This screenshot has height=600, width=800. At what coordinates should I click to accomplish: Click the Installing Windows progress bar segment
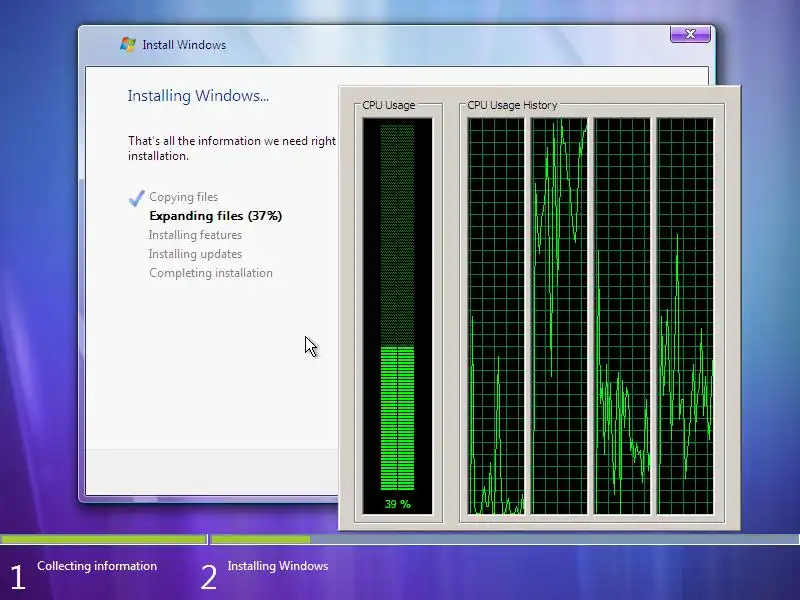[x=505, y=539]
